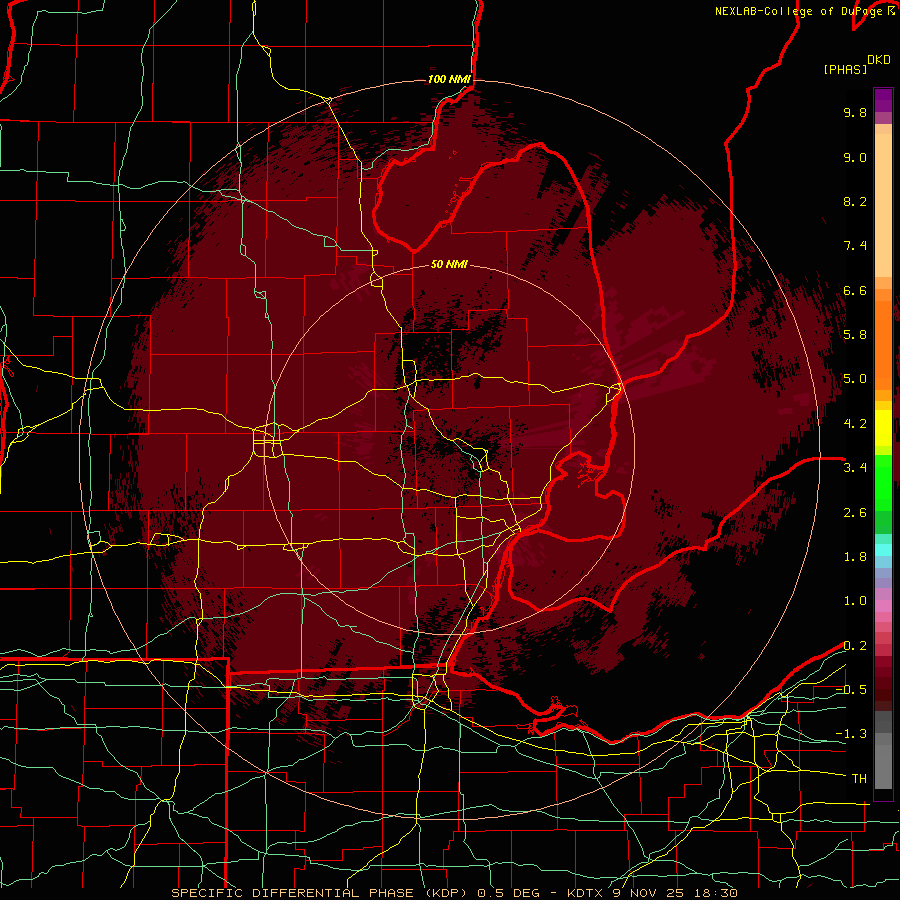The image size is (900, 900).
Task: Click the 2.6 scale value label
Action: 855,513
